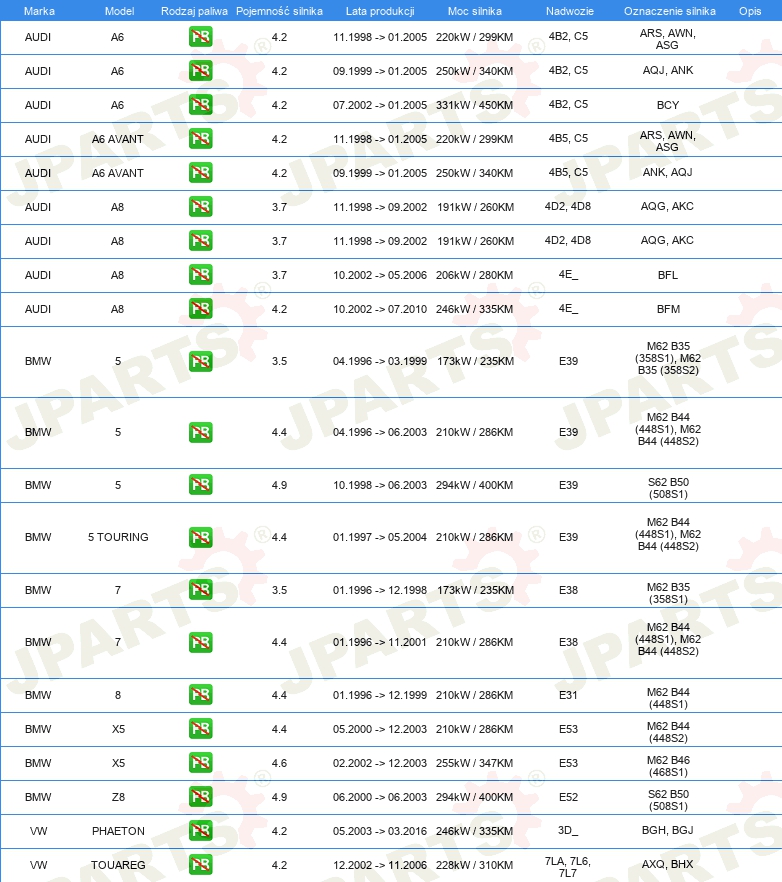Screen dimensions: 782x882
Task: Select the '06.2000 -> 06.2003' production dates cell
Action: point(380,797)
